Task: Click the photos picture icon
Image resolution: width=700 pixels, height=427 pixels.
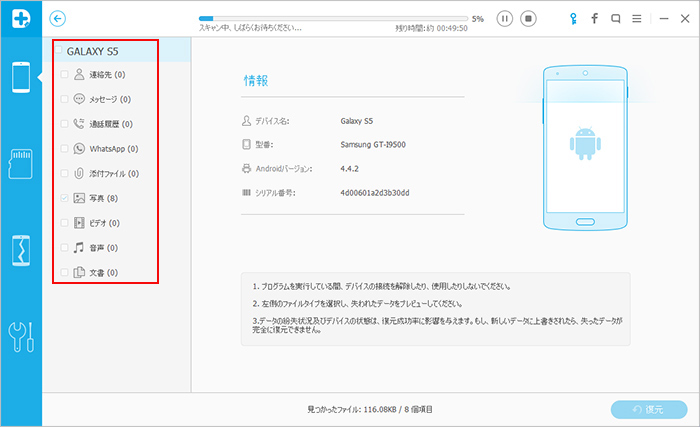Action: 79,198
